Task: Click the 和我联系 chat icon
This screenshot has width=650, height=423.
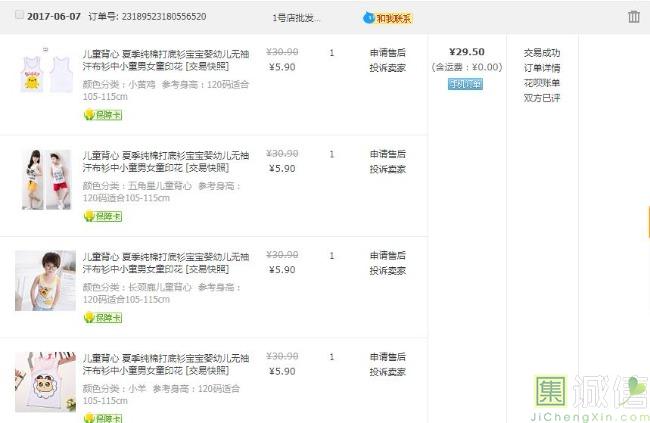Action: click(x=387, y=18)
